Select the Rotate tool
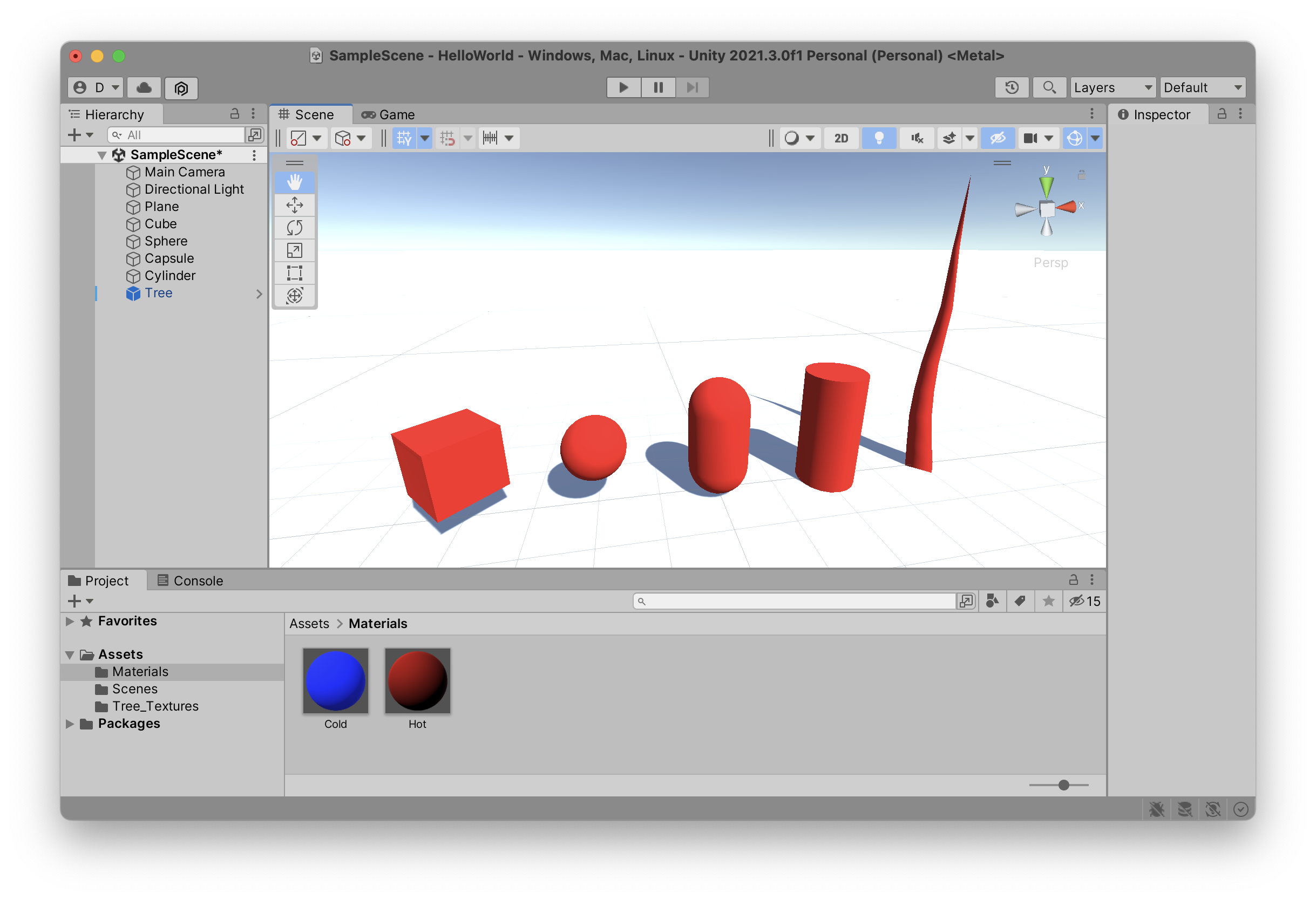The height and width of the screenshot is (900, 1316). pyautogui.click(x=295, y=228)
